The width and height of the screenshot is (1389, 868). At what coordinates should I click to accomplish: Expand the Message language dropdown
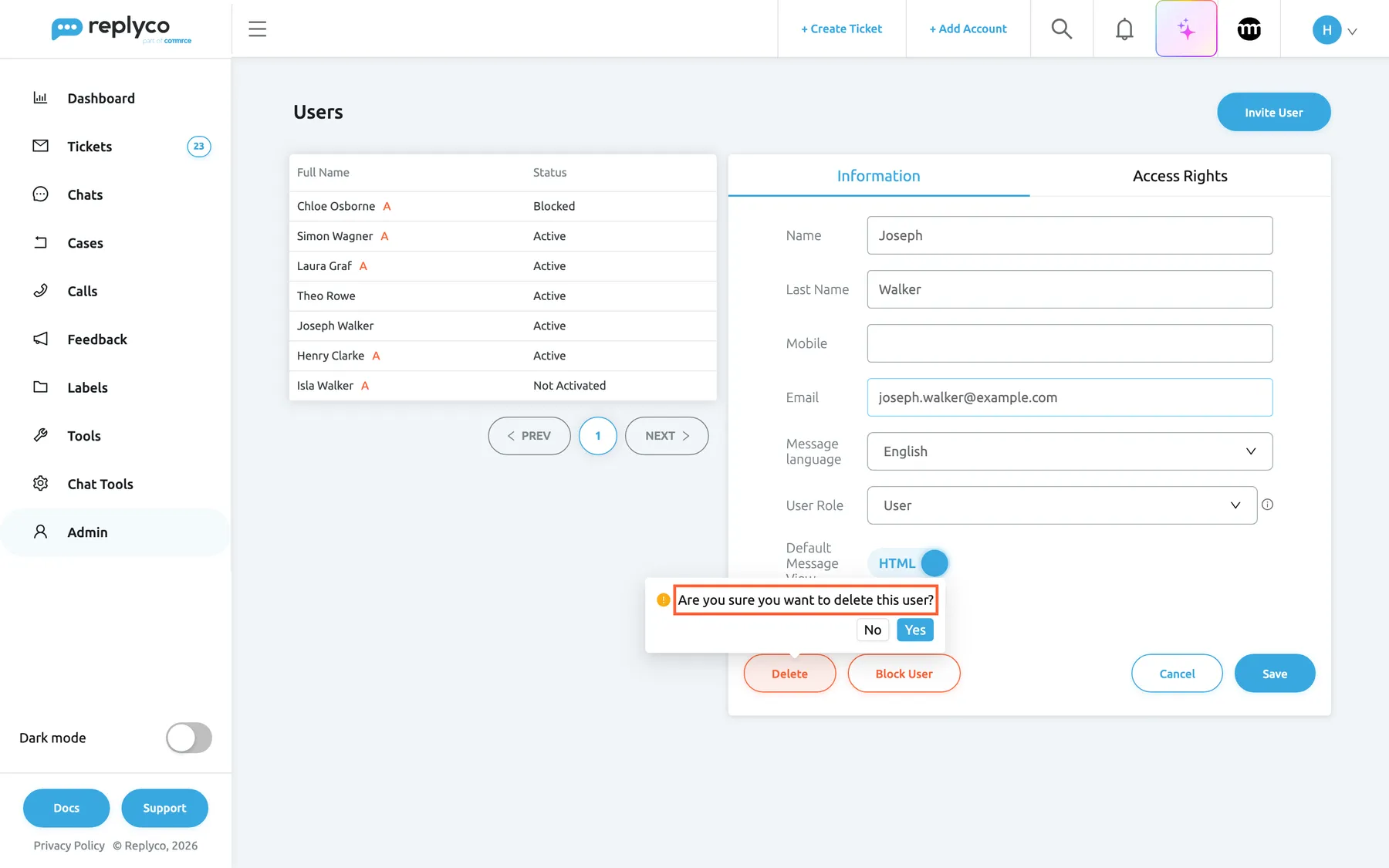click(1070, 451)
